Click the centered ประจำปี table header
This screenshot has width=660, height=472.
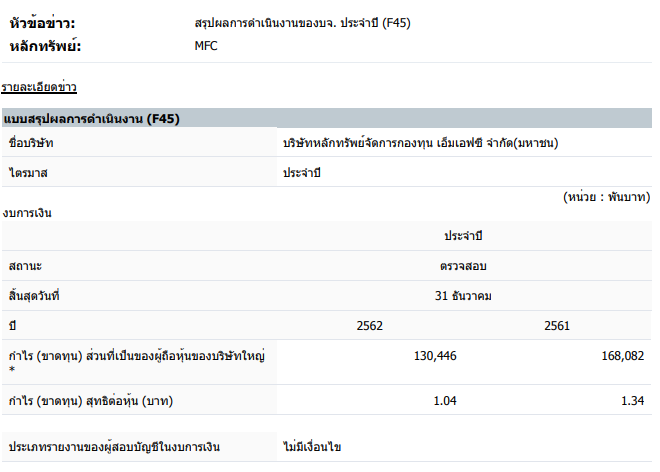(x=463, y=236)
